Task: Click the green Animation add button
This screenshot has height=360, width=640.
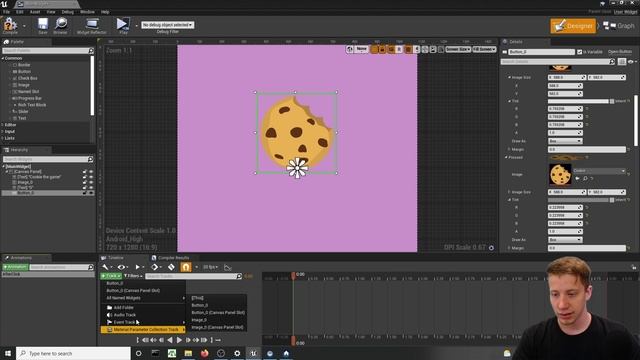Action: click(x=15, y=267)
